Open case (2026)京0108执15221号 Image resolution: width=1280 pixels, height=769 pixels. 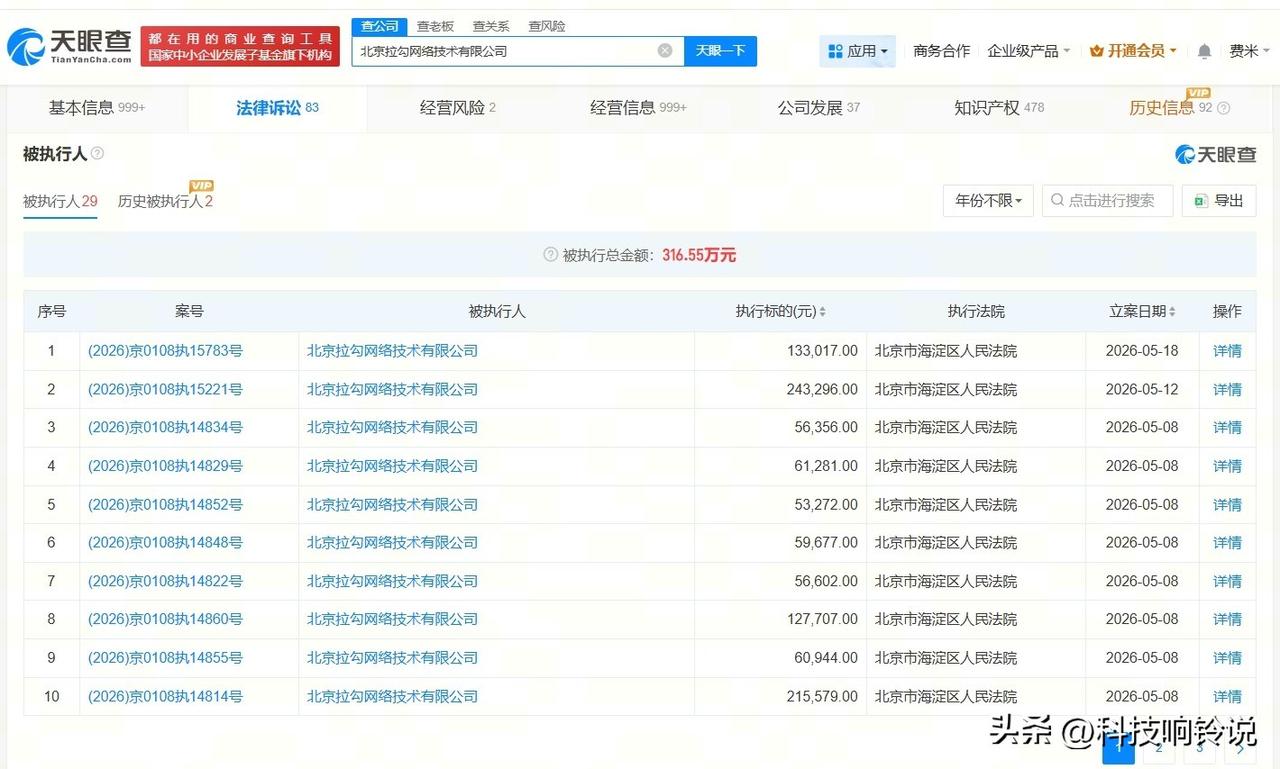165,389
